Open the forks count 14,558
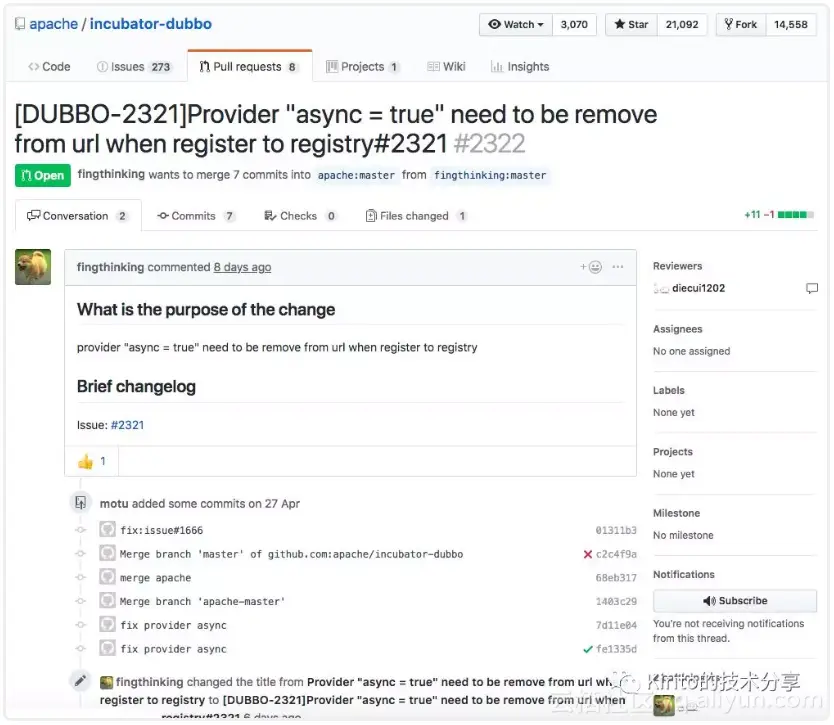 click(x=790, y=24)
